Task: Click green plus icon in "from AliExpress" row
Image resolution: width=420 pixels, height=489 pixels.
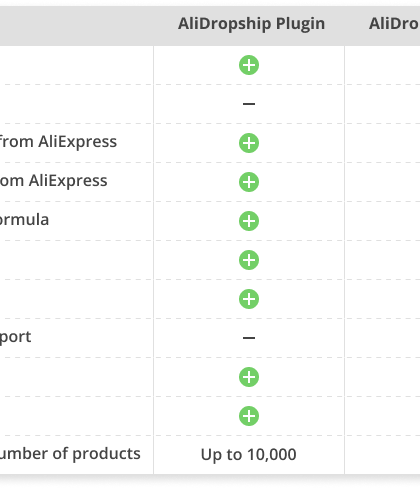Action: [249, 143]
